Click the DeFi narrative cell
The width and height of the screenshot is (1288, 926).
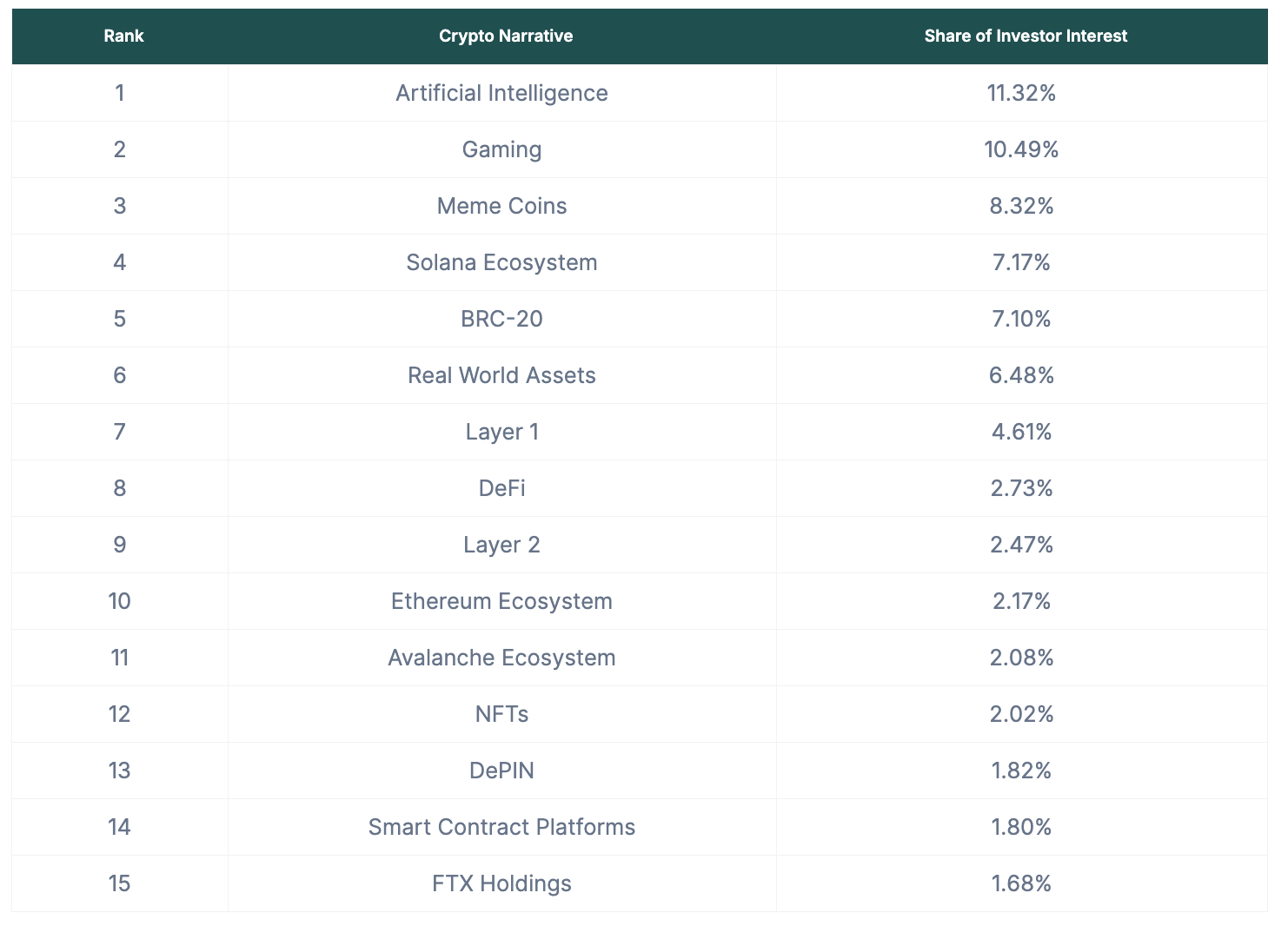501,488
